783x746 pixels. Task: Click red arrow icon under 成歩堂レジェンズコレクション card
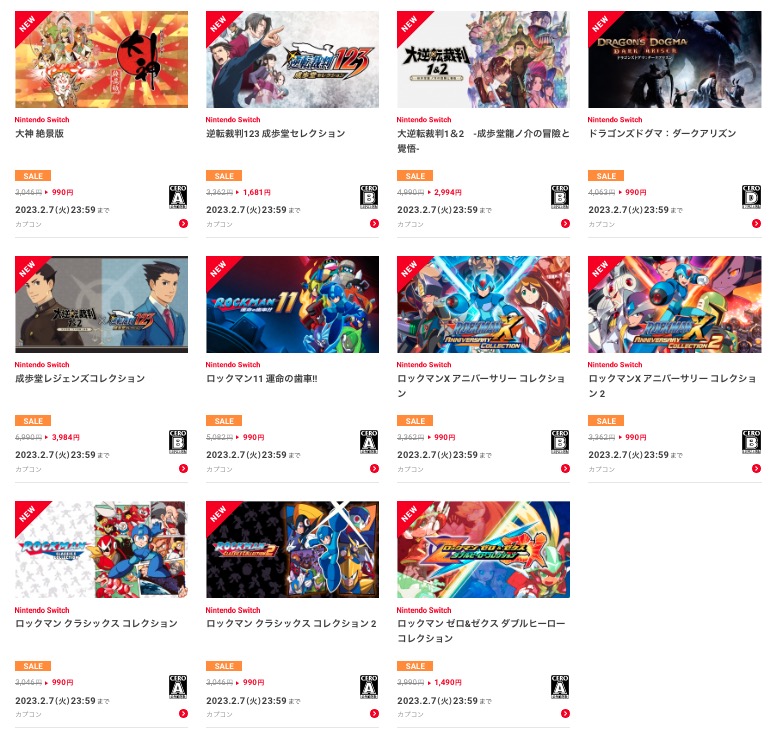point(183,468)
